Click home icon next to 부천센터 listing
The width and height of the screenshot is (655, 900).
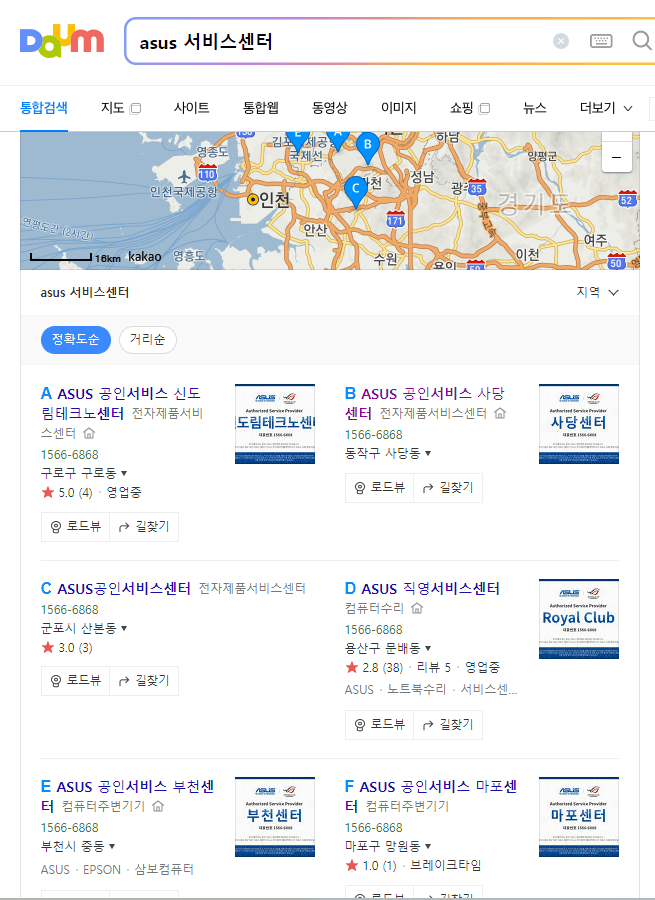(x=158, y=806)
